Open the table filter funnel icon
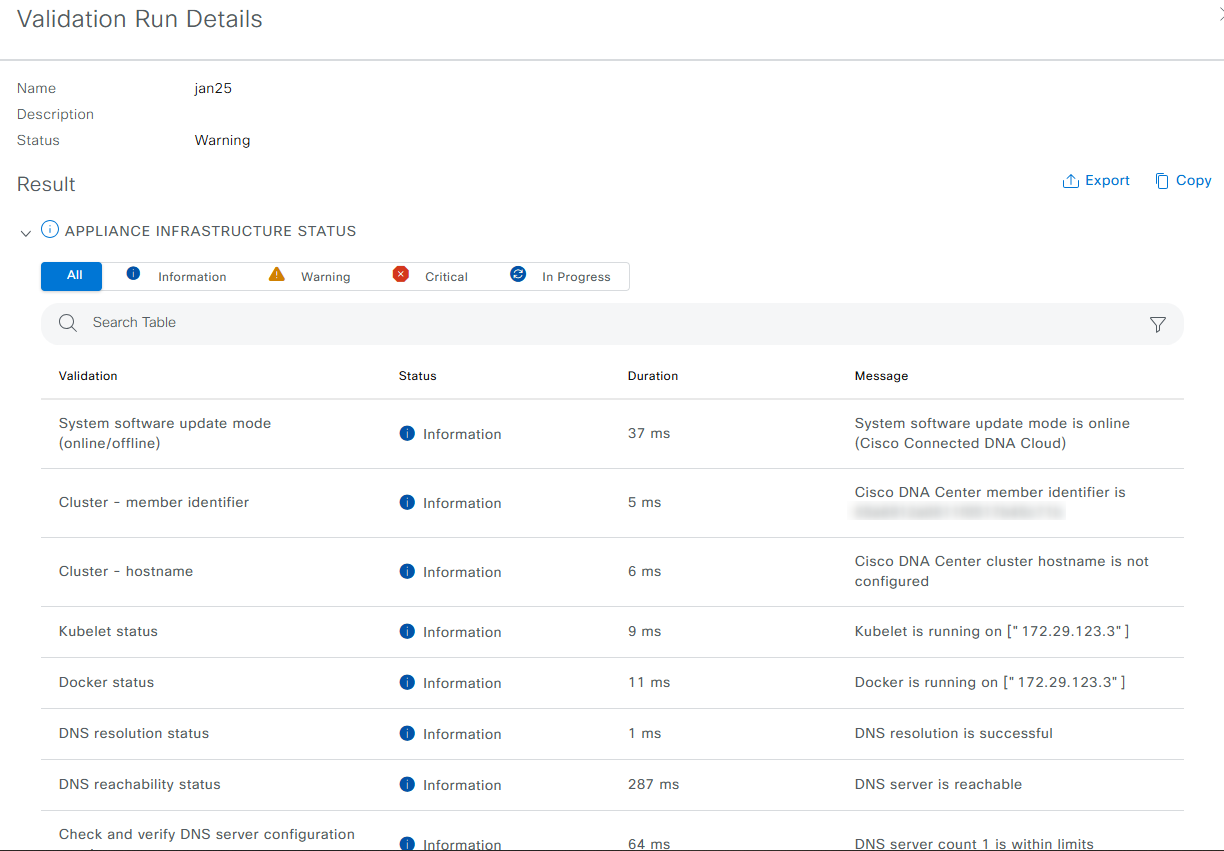Image resolution: width=1224 pixels, height=851 pixels. click(x=1157, y=324)
